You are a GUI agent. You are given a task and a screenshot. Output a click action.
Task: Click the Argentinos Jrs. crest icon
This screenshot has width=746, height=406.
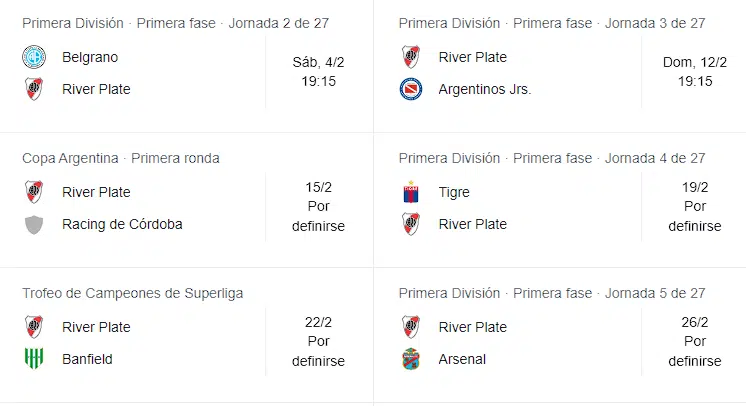coord(411,89)
